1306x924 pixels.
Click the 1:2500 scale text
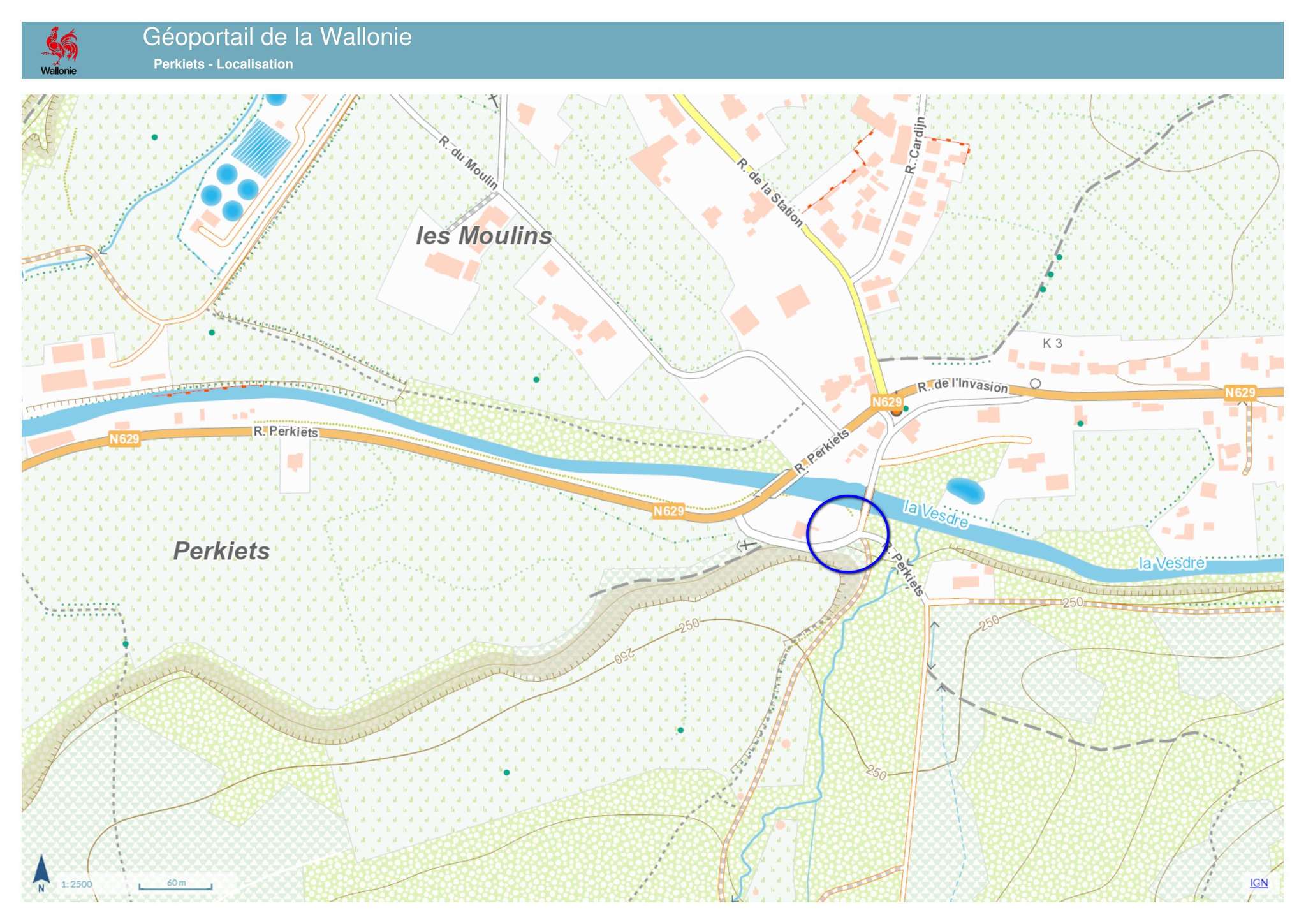77,884
